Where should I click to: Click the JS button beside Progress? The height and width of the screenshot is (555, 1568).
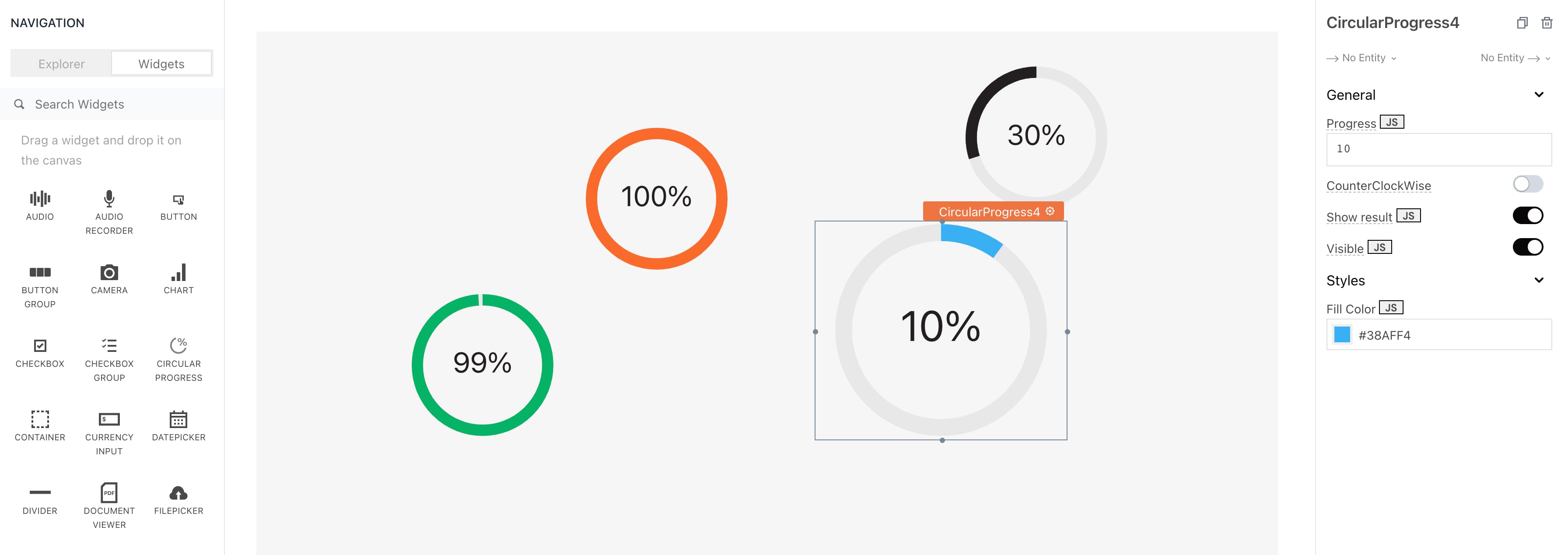pos(1392,123)
